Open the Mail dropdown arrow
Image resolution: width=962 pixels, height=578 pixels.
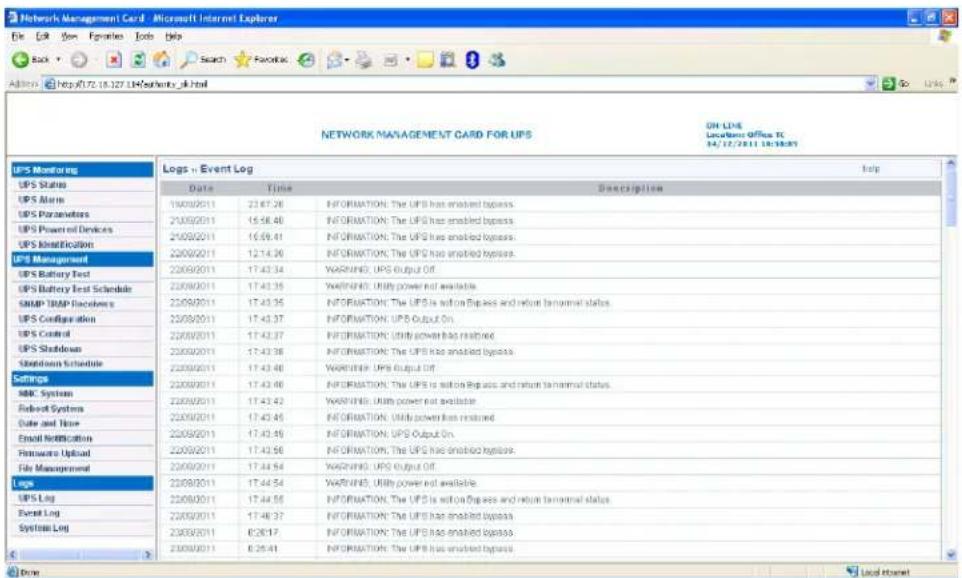(x=347, y=60)
